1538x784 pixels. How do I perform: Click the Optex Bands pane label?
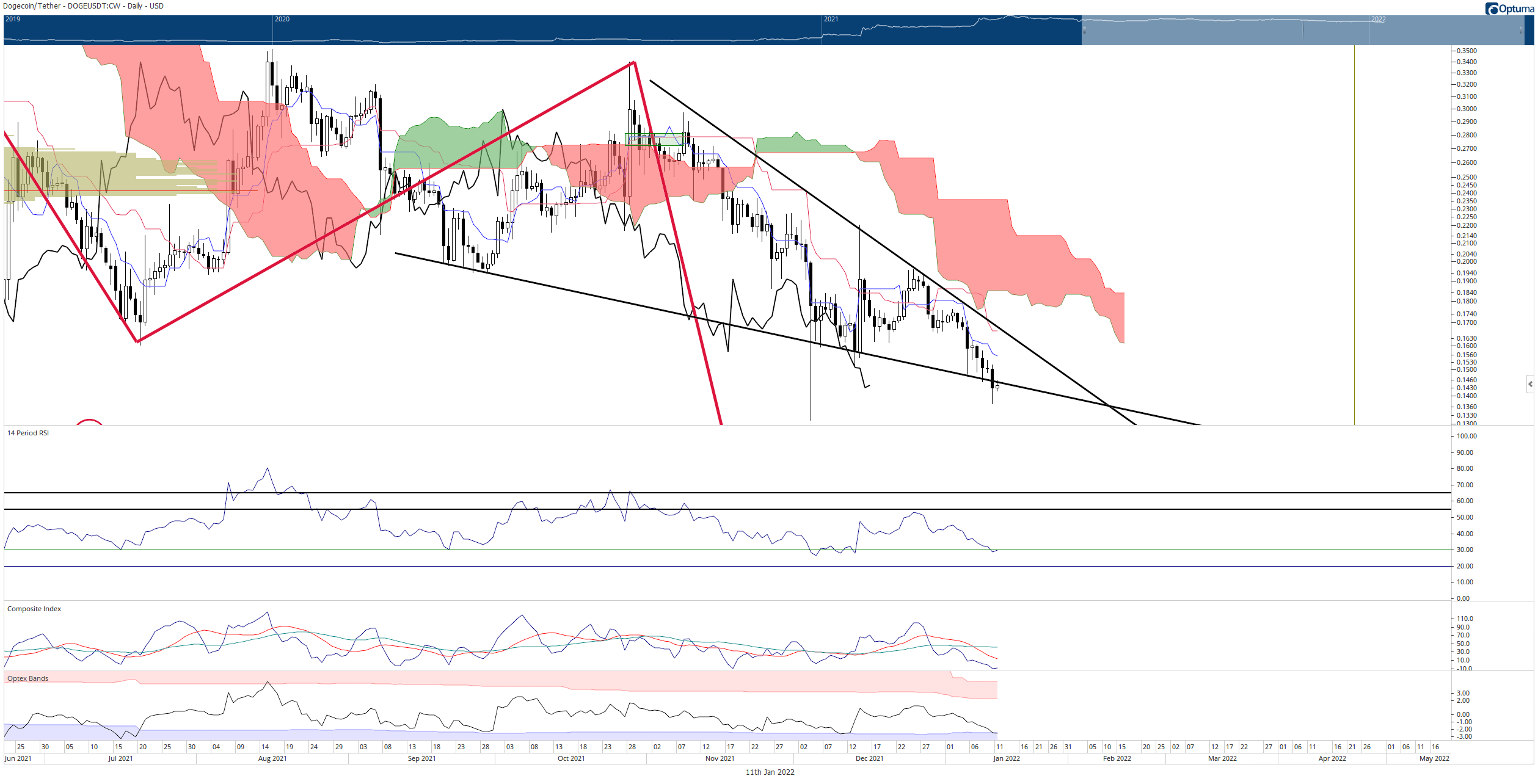click(x=27, y=678)
